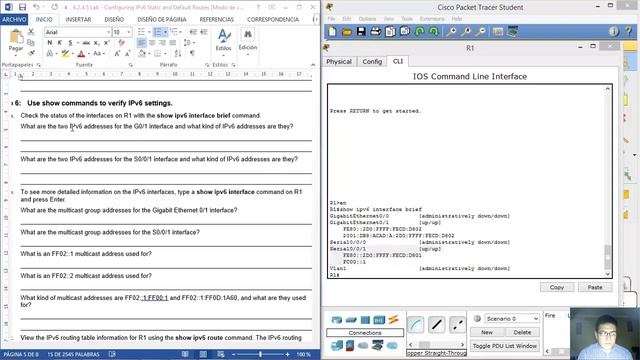Viewport: 640px width, 360px height.
Task: Choose automatic connection type cable
Action: point(416,324)
